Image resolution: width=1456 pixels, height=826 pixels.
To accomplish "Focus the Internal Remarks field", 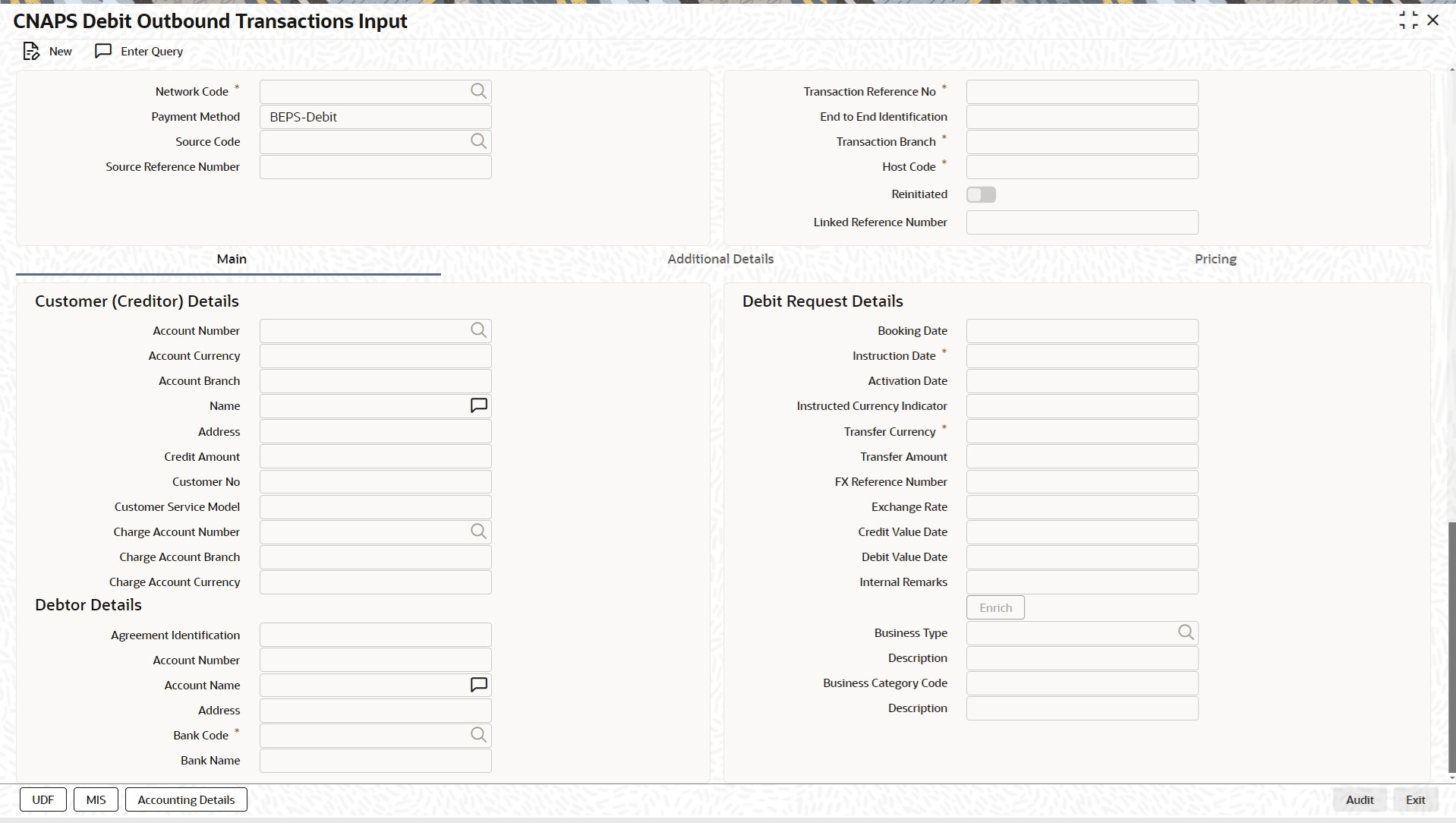I will [x=1083, y=582].
